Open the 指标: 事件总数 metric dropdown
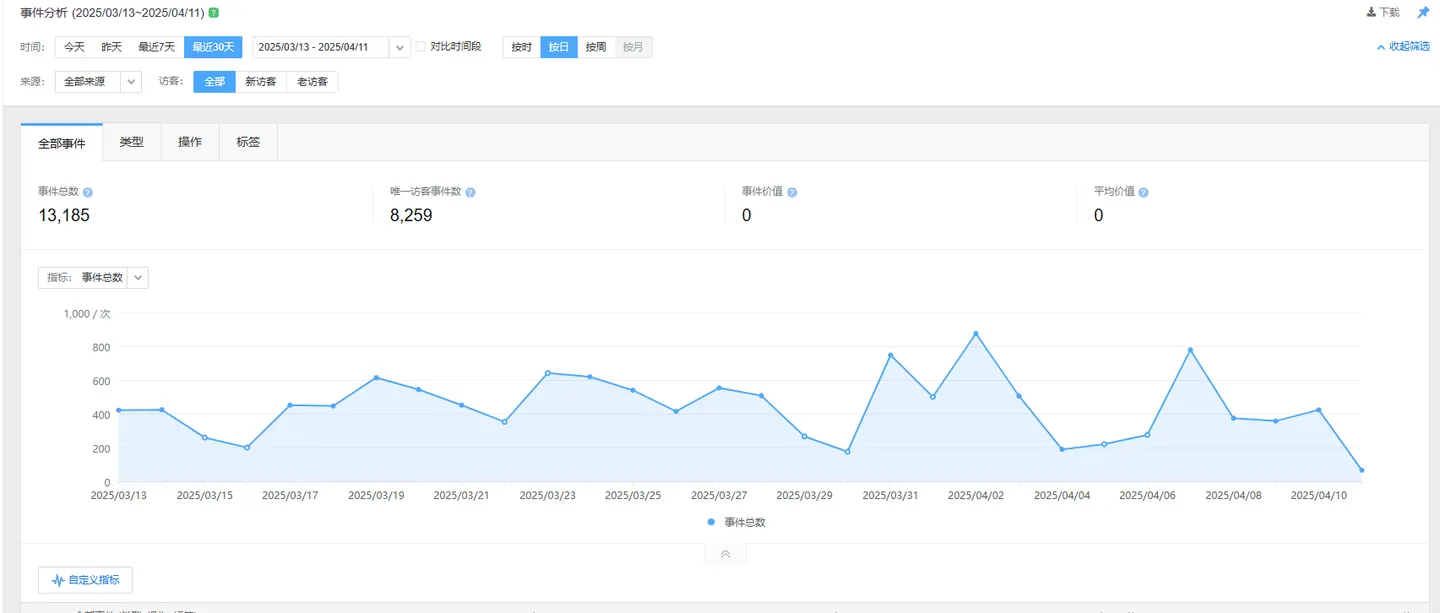Screen dimensions: 1440x613 click(93, 277)
